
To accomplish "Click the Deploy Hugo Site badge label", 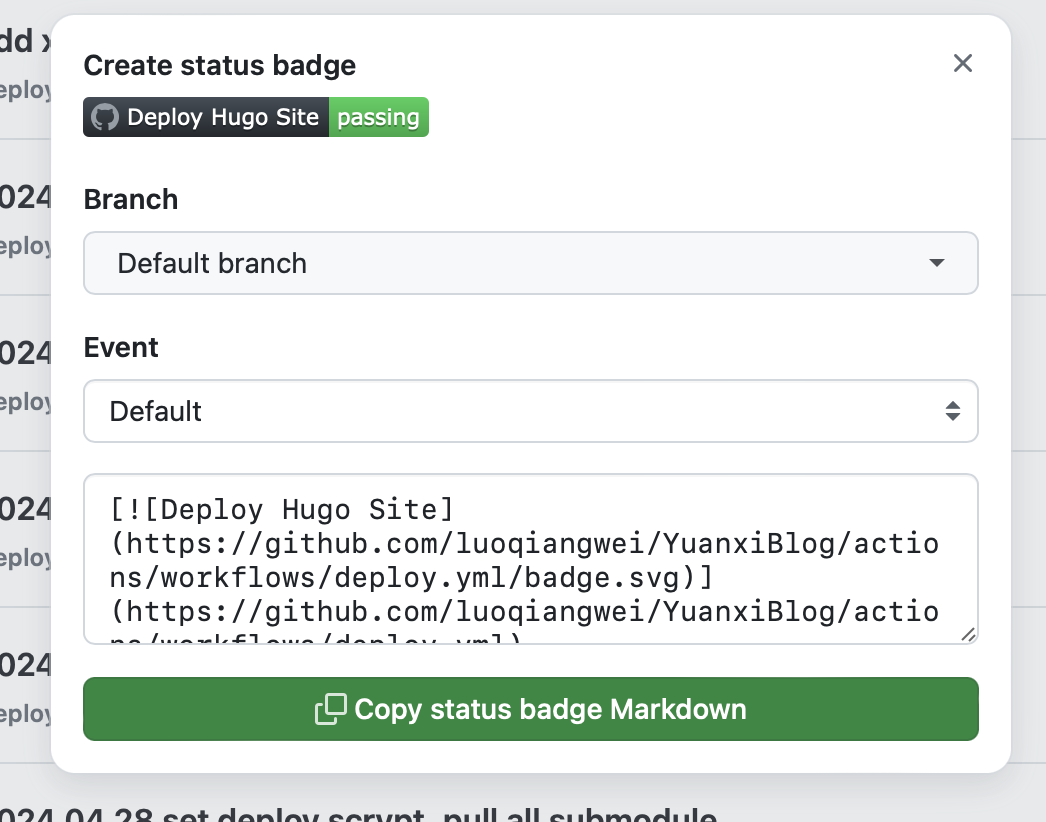I will [222, 117].
